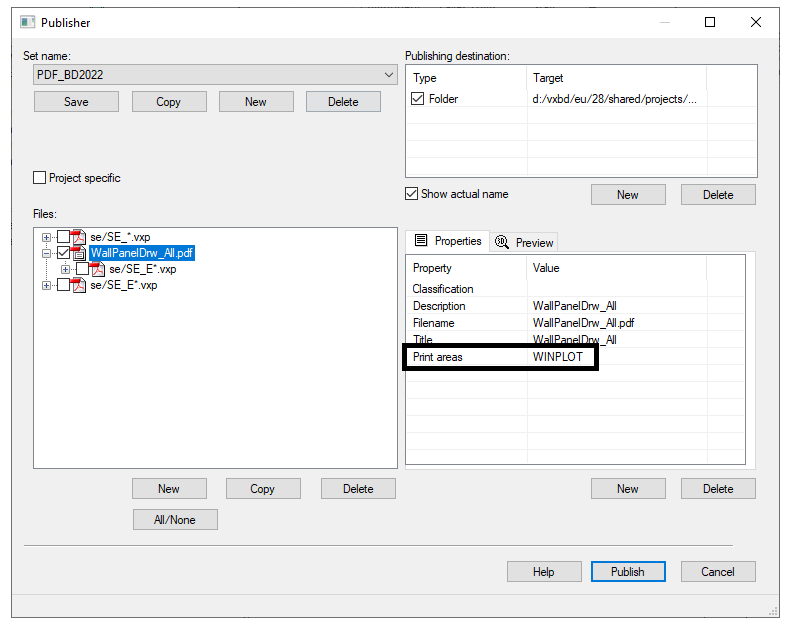
Task: Click the Publisher window icon in title bar
Action: tap(26, 22)
